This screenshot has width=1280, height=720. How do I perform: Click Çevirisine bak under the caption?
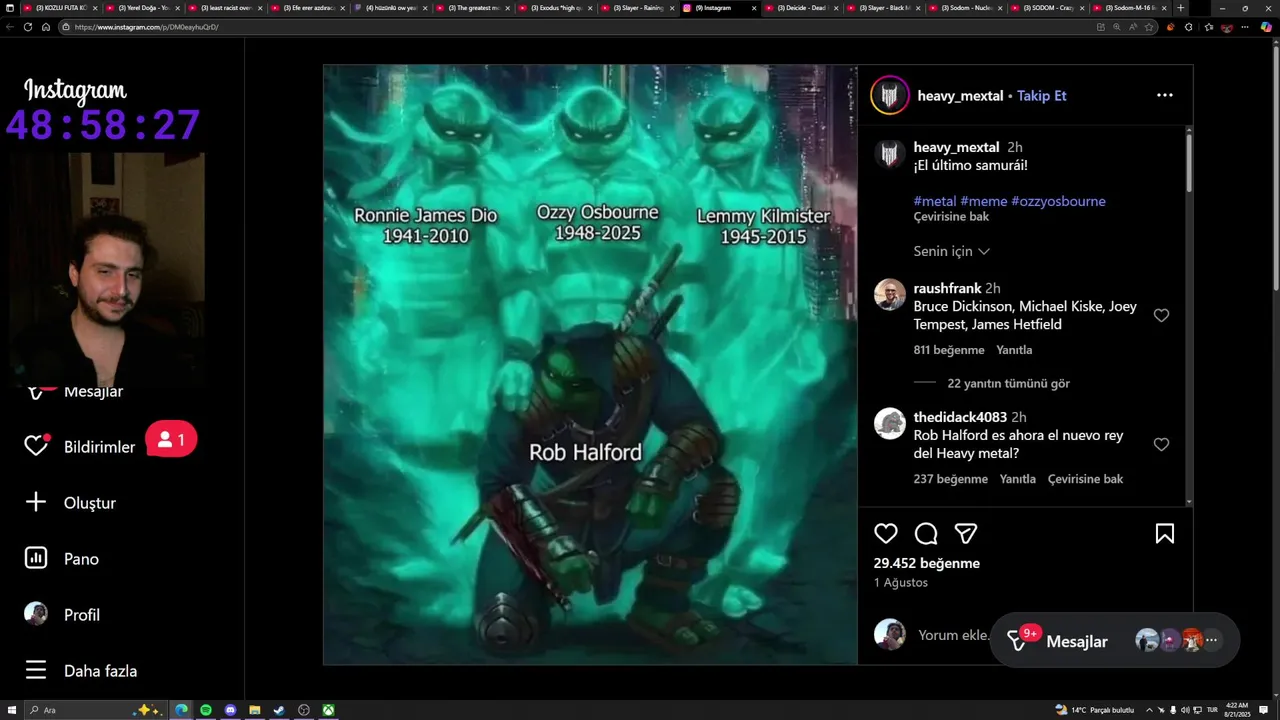(951, 217)
